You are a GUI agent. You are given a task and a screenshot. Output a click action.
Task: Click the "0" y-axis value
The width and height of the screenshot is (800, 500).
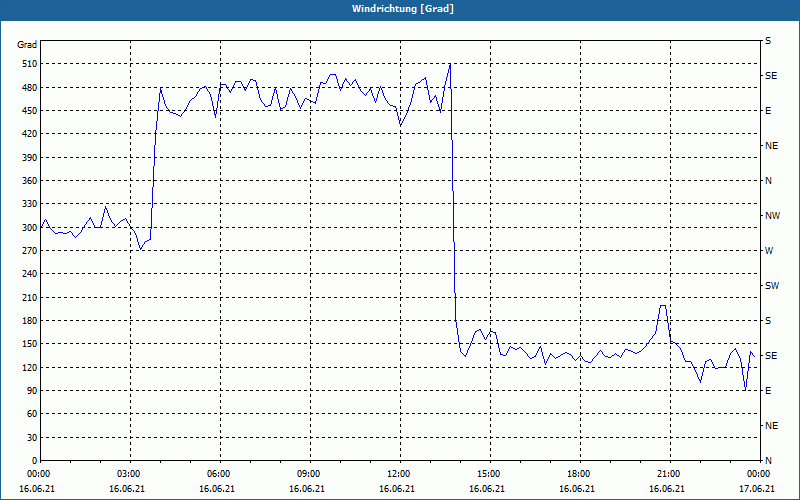(x=34, y=461)
